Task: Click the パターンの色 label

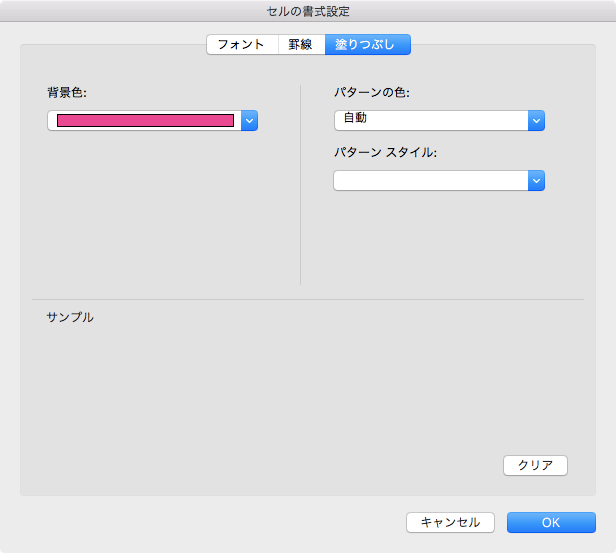Action: [372, 93]
